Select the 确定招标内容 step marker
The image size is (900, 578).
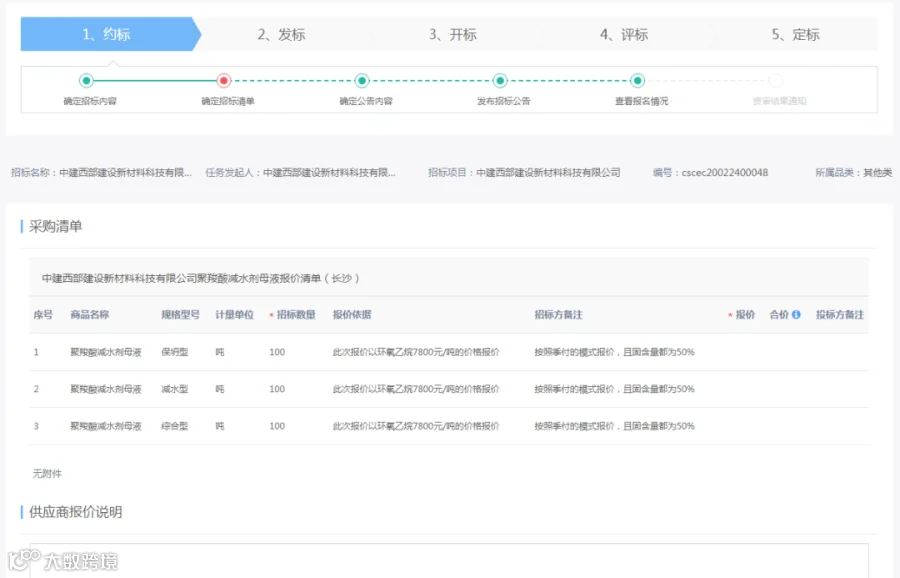[x=87, y=80]
